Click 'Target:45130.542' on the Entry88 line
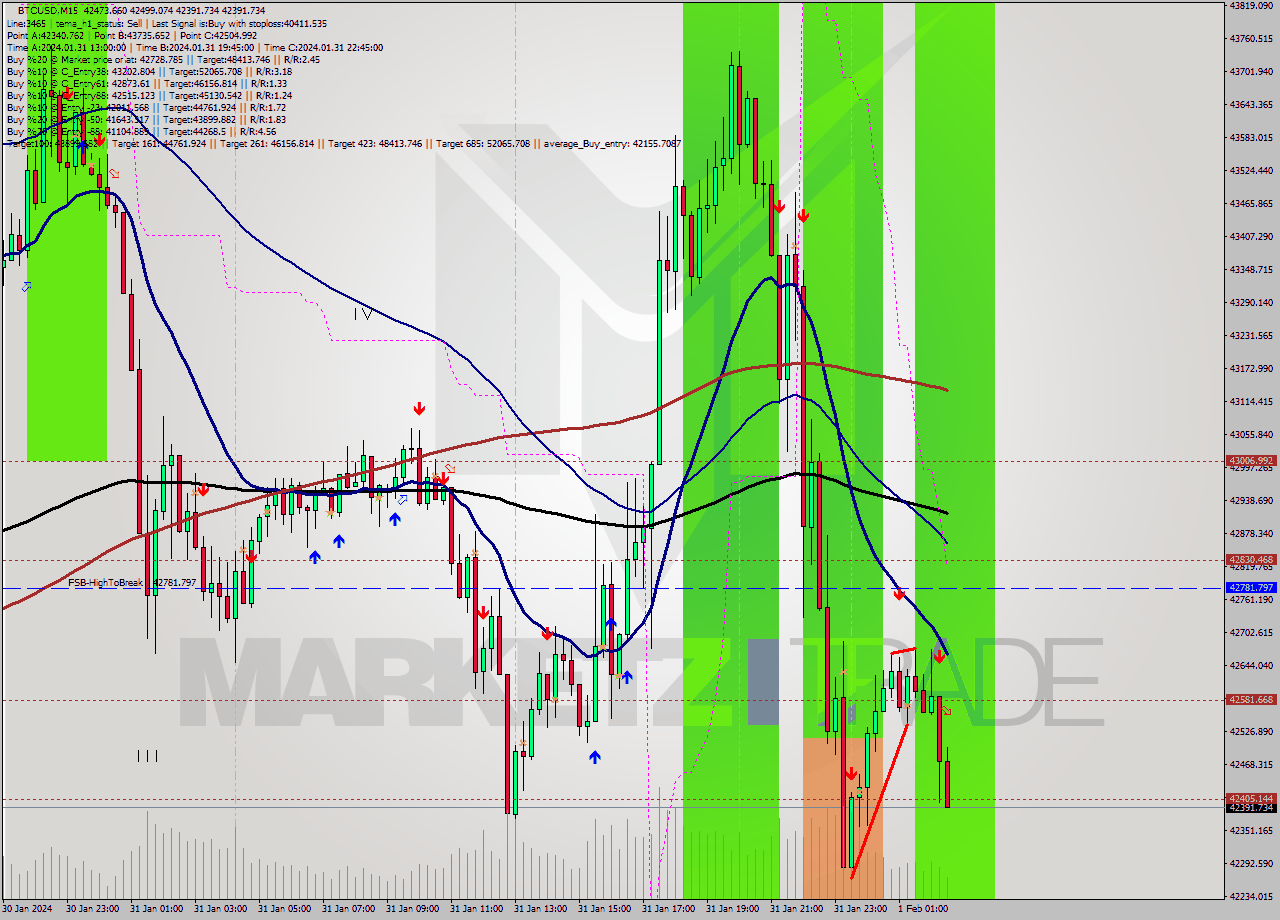 point(201,95)
